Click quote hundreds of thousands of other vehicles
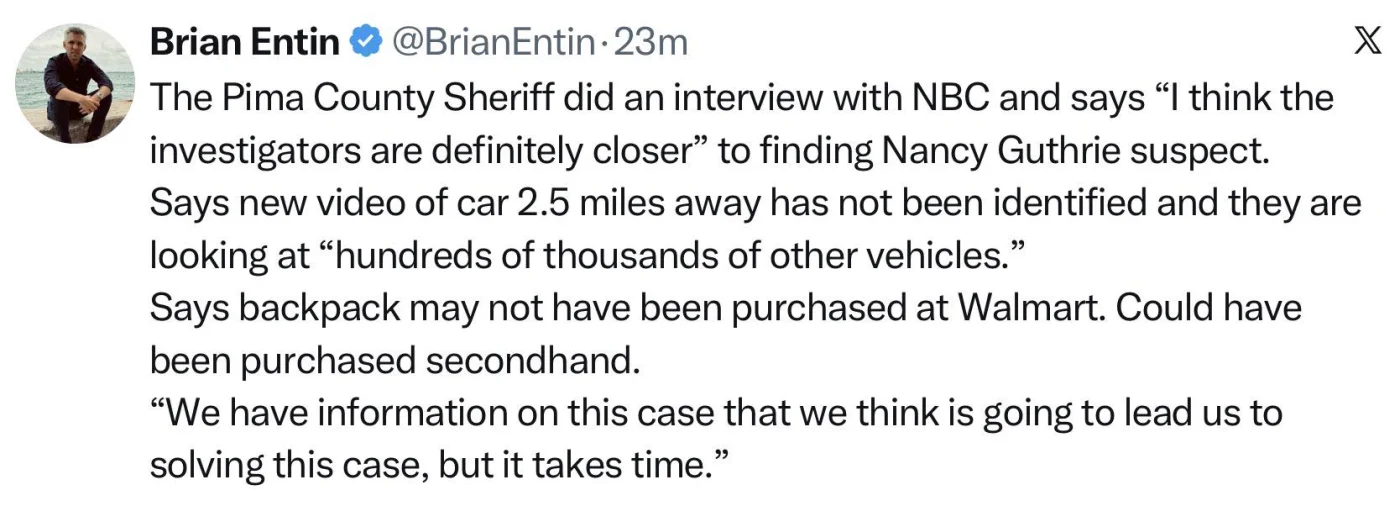 (x=670, y=255)
